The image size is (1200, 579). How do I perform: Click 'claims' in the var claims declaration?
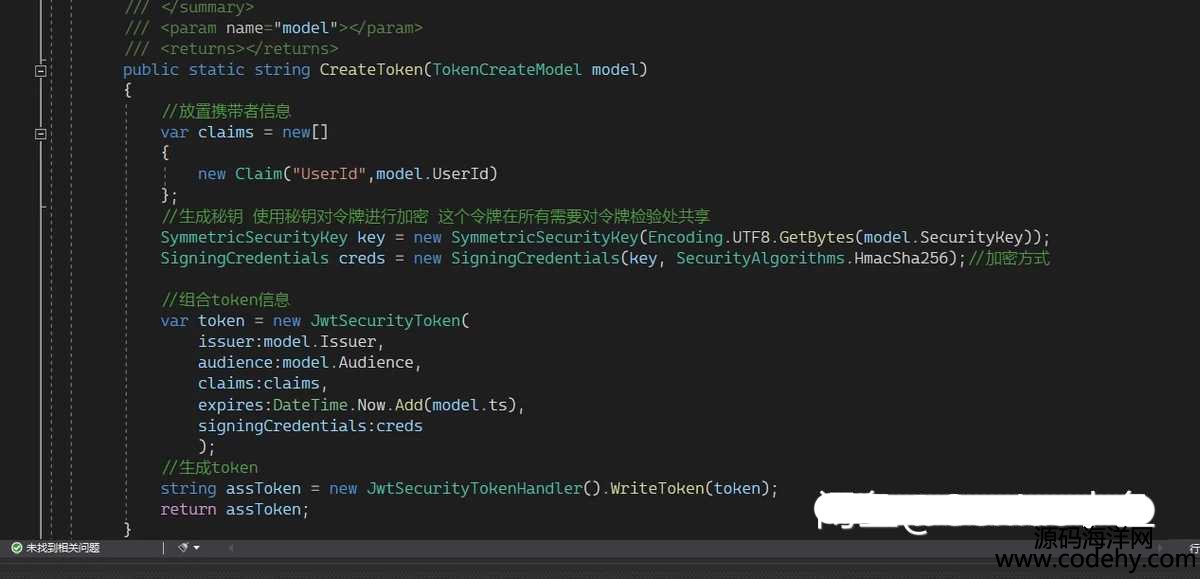tap(226, 132)
